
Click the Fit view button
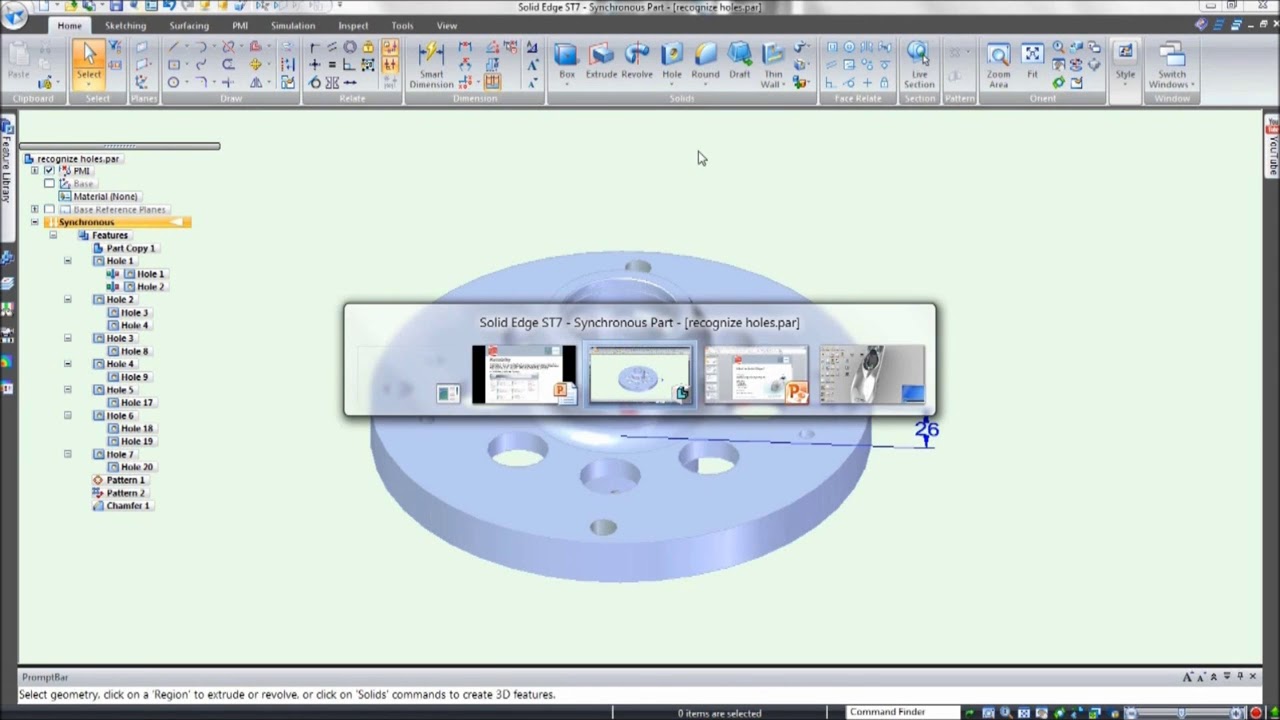1032,62
